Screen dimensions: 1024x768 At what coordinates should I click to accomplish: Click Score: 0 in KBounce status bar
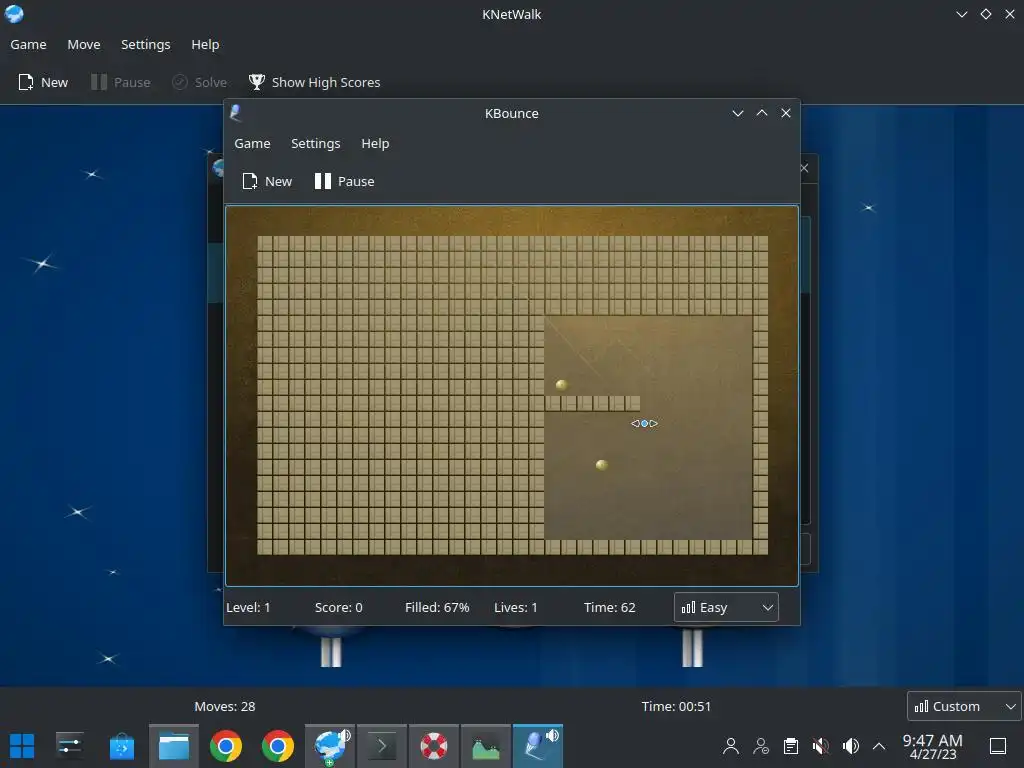[338, 607]
